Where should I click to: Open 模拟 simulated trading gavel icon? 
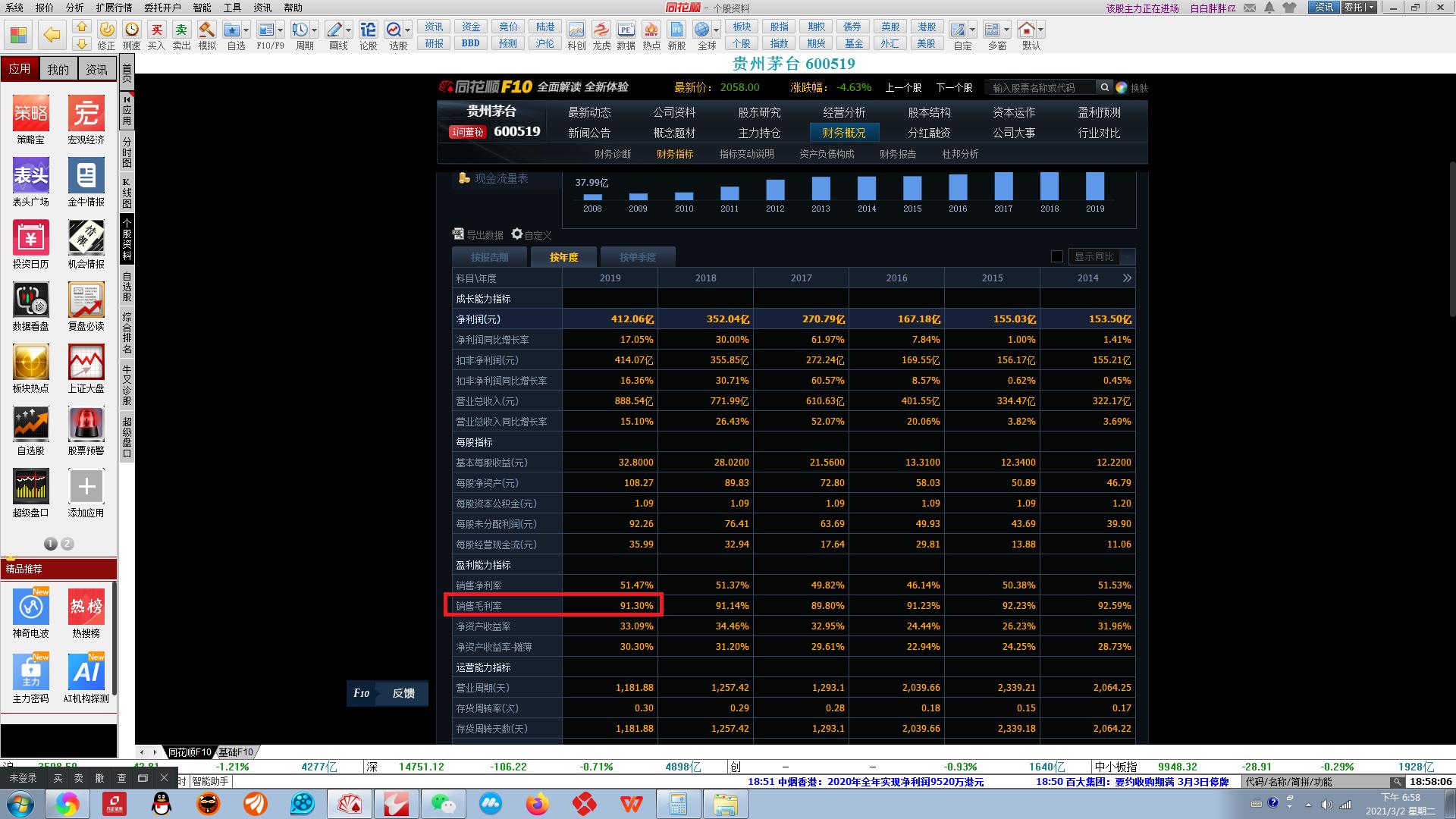pyautogui.click(x=206, y=31)
